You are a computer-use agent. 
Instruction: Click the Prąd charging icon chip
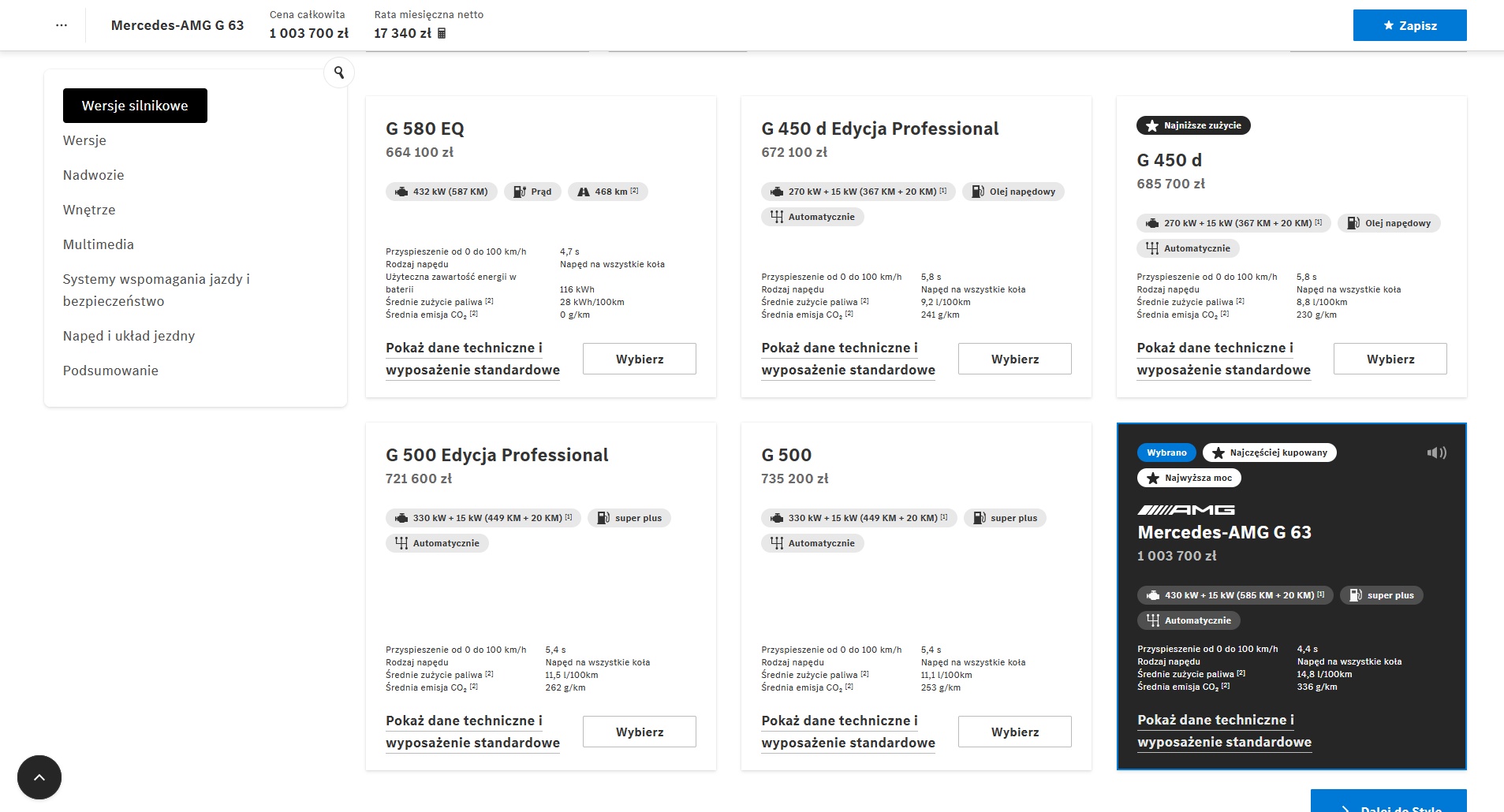[x=532, y=192]
